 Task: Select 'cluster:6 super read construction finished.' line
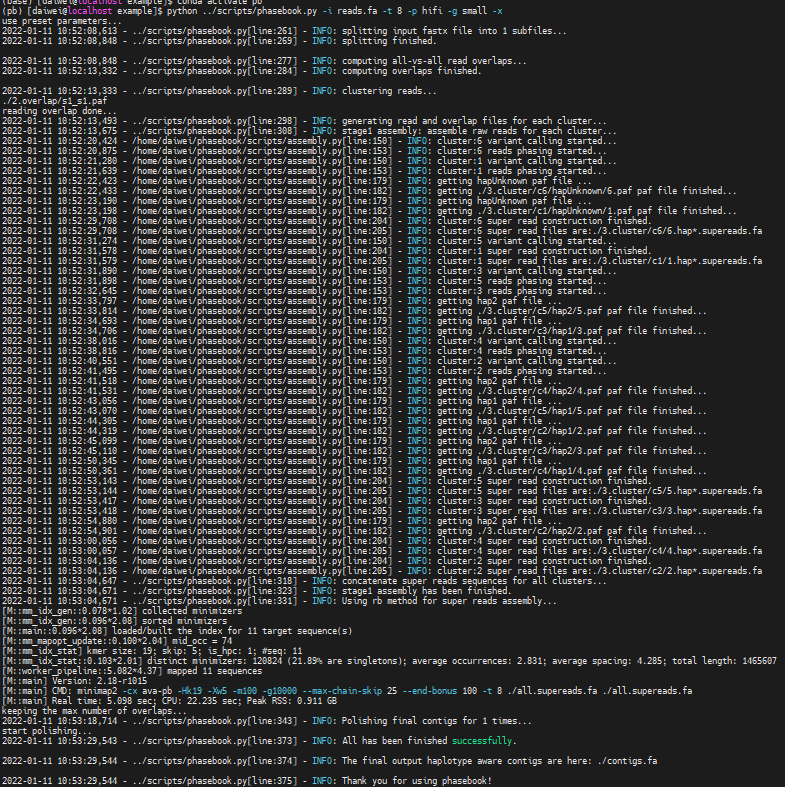pyautogui.click(x=326, y=222)
